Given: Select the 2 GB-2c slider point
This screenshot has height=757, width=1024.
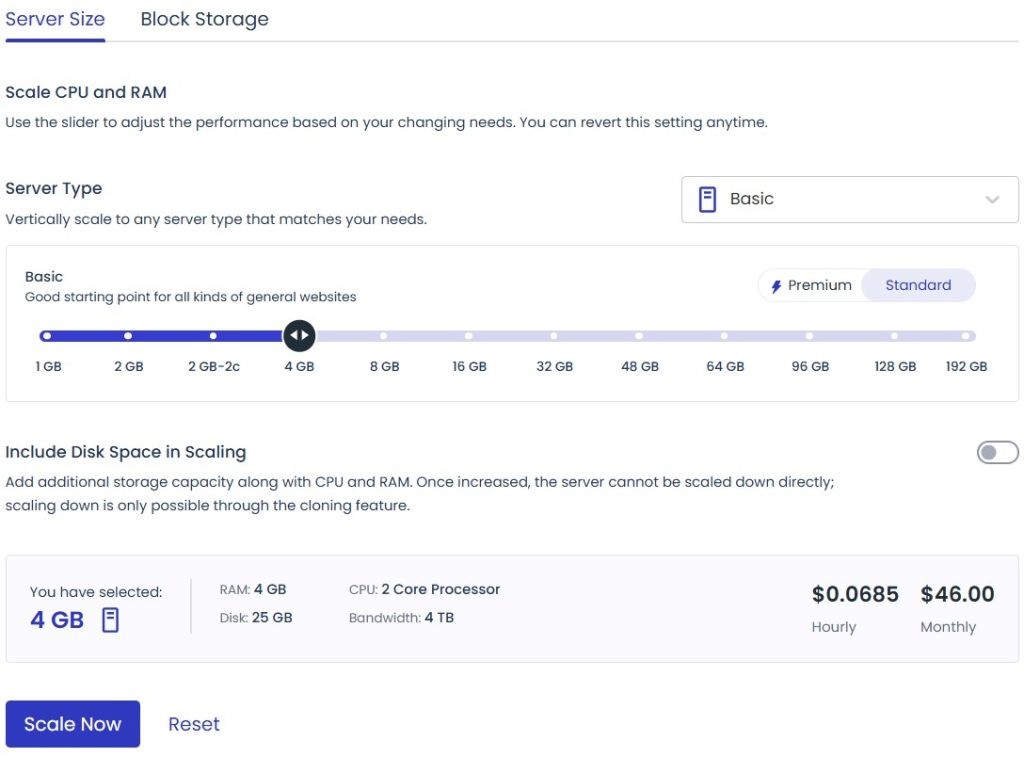Looking at the screenshot, I should 213,335.
